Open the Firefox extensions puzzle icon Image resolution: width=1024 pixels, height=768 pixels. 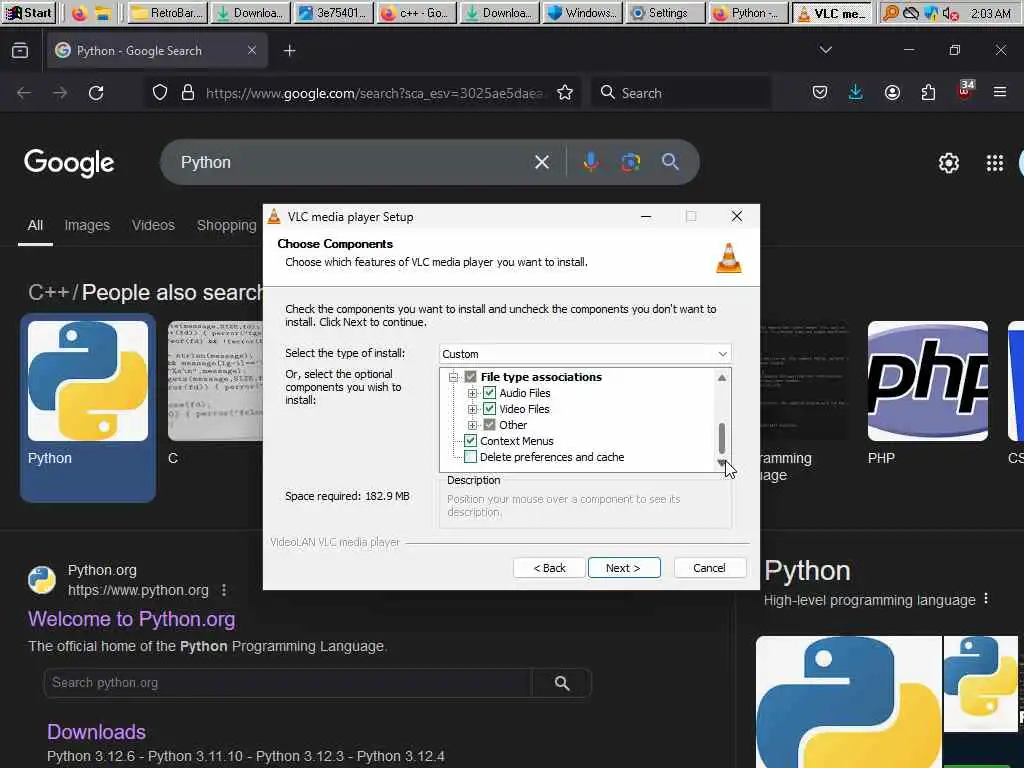coord(928,93)
